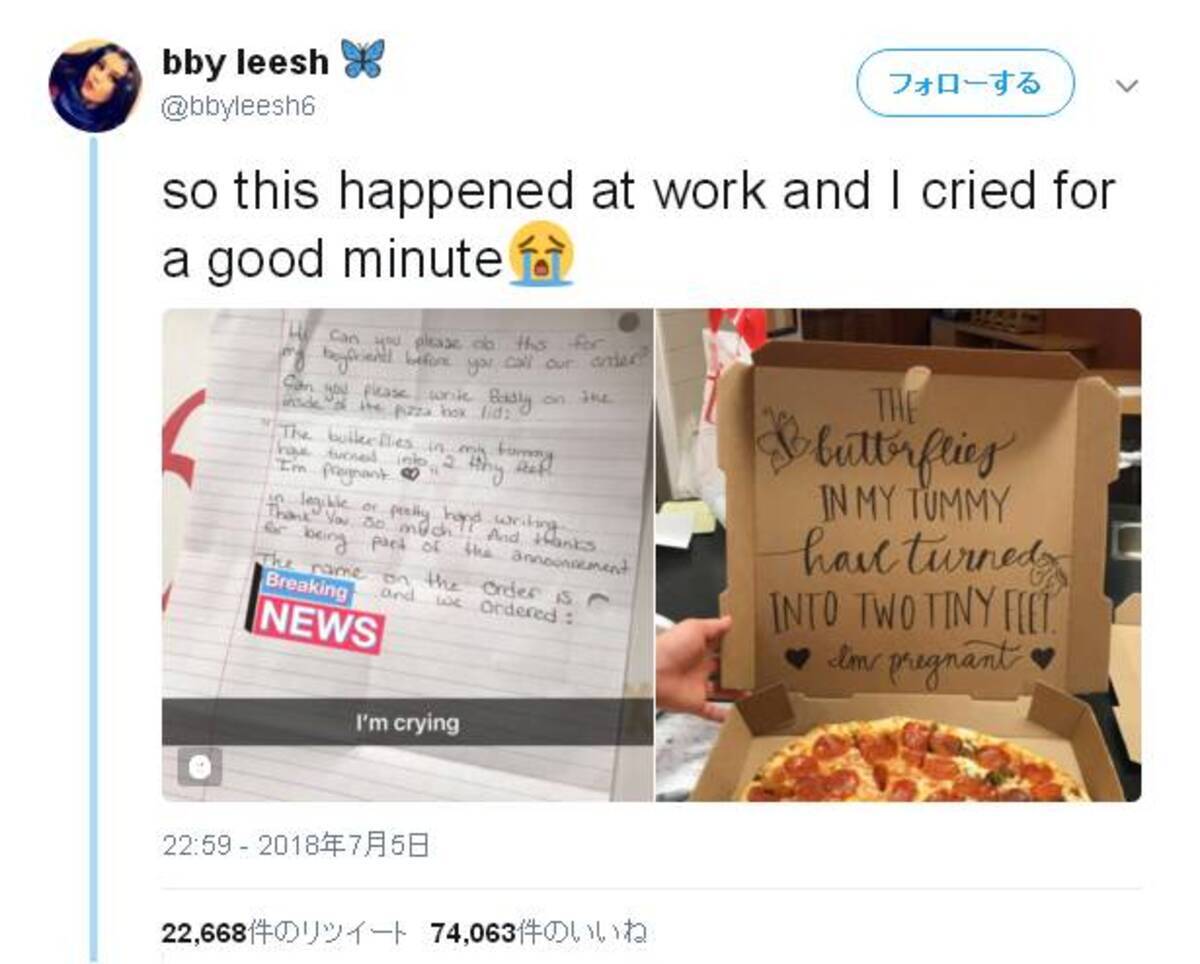Click the フォローする follow button
This screenshot has height=964, width=1200.
(965, 83)
